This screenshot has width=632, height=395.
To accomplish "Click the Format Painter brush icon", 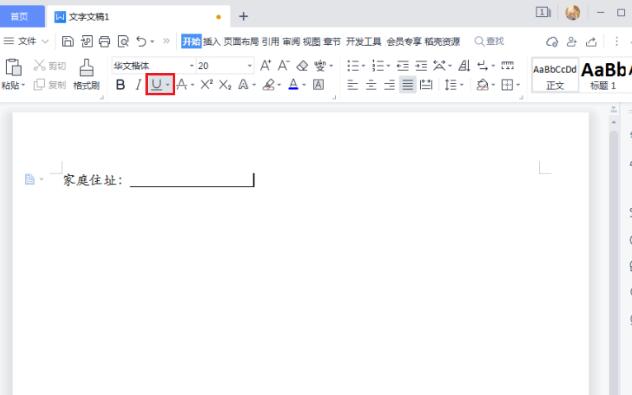I will click(86, 68).
